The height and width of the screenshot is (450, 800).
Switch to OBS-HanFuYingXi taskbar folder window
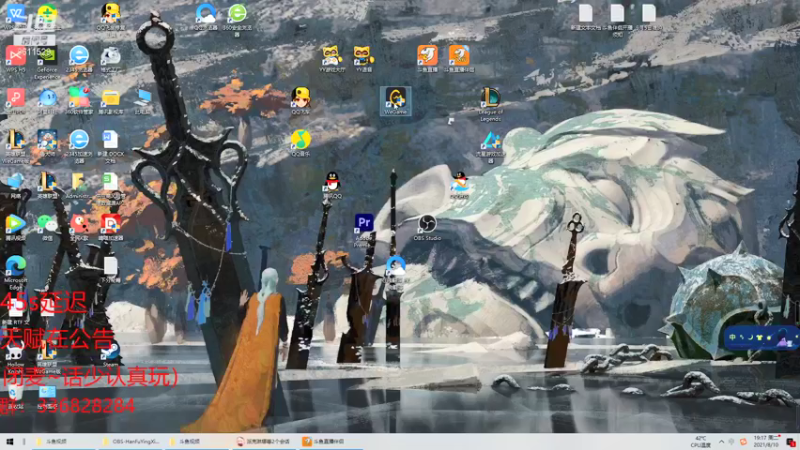coord(131,441)
